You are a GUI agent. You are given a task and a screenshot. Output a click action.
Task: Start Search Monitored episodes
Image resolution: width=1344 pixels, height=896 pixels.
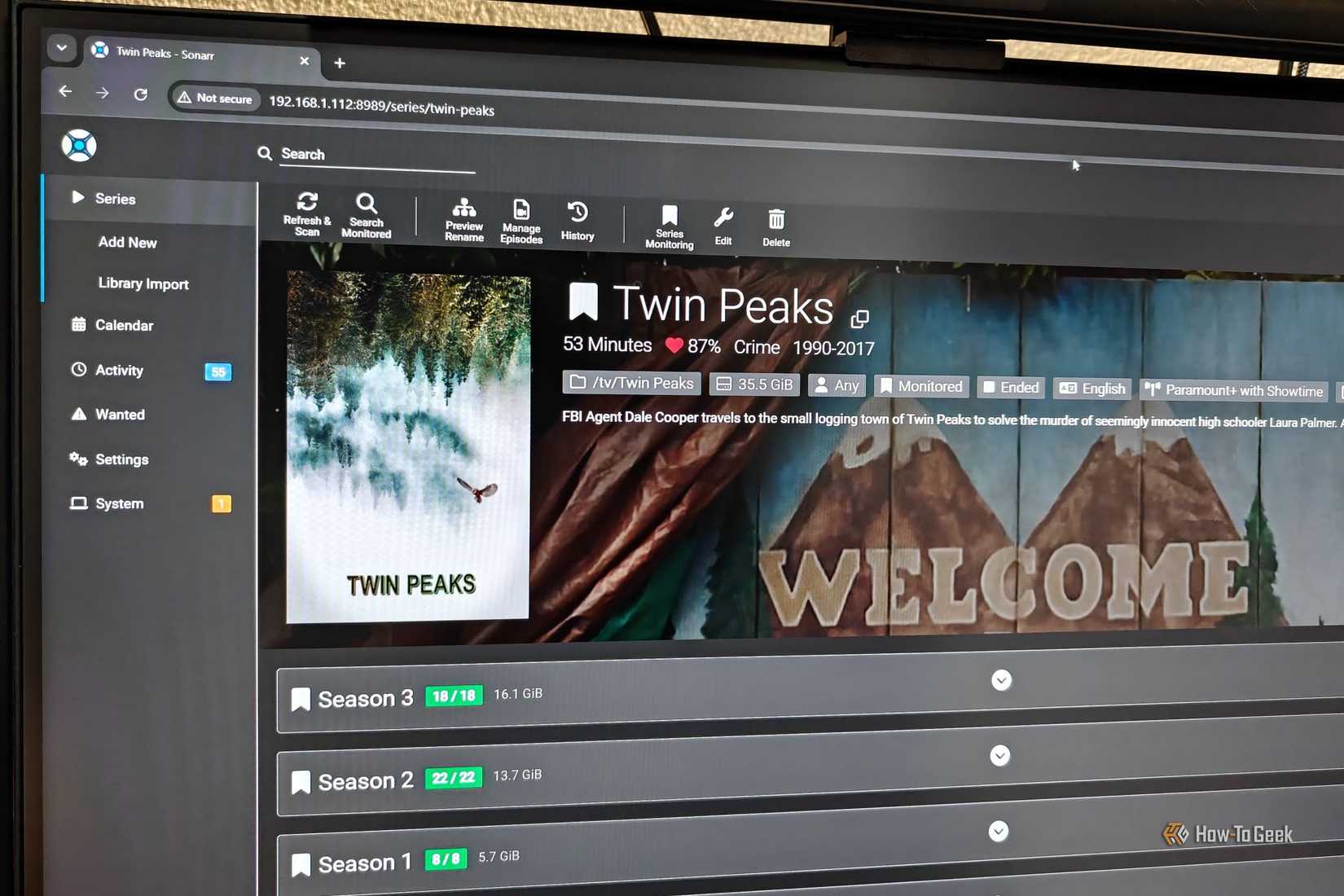pos(367,216)
